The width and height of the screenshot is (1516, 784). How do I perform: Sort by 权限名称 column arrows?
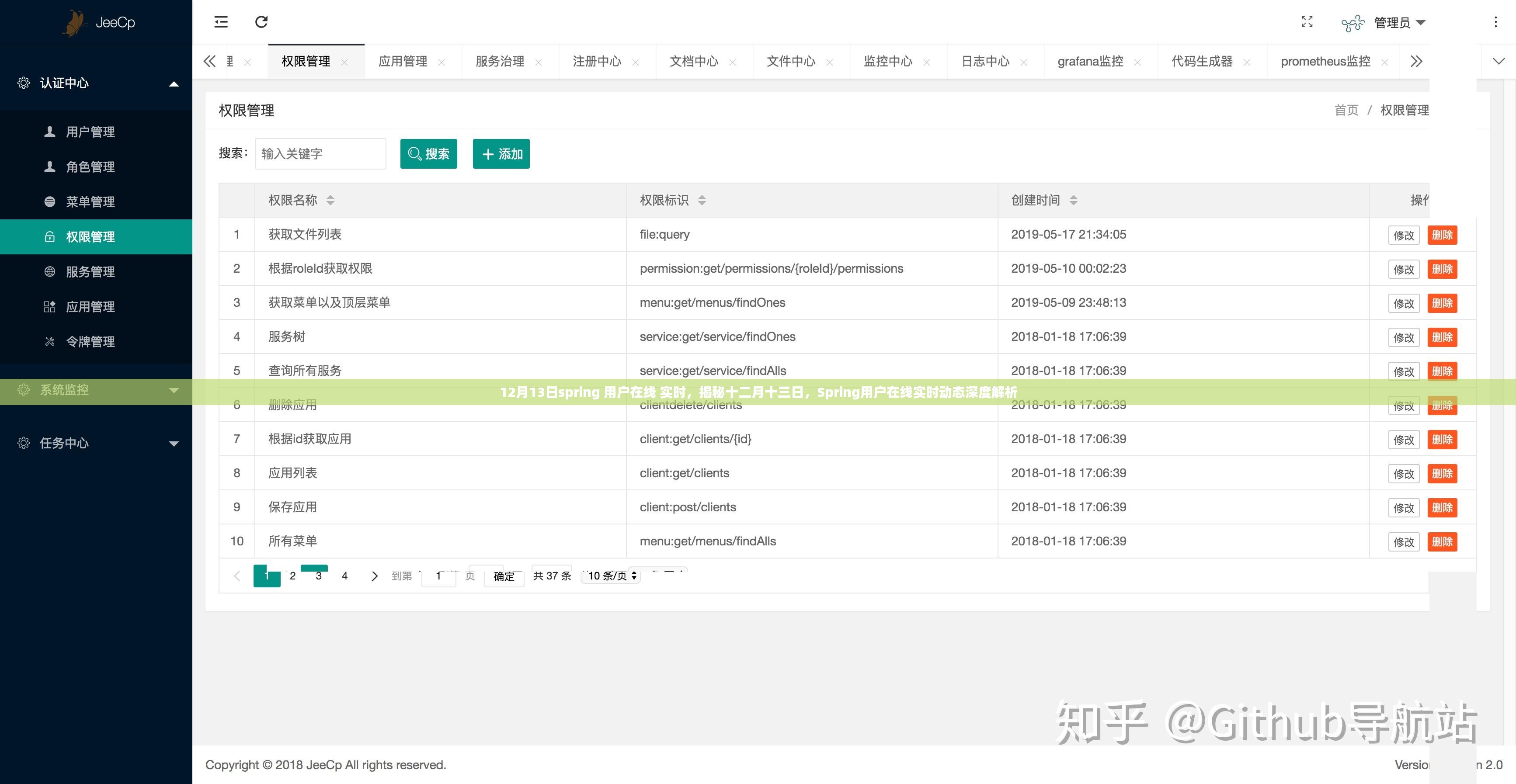point(330,201)
